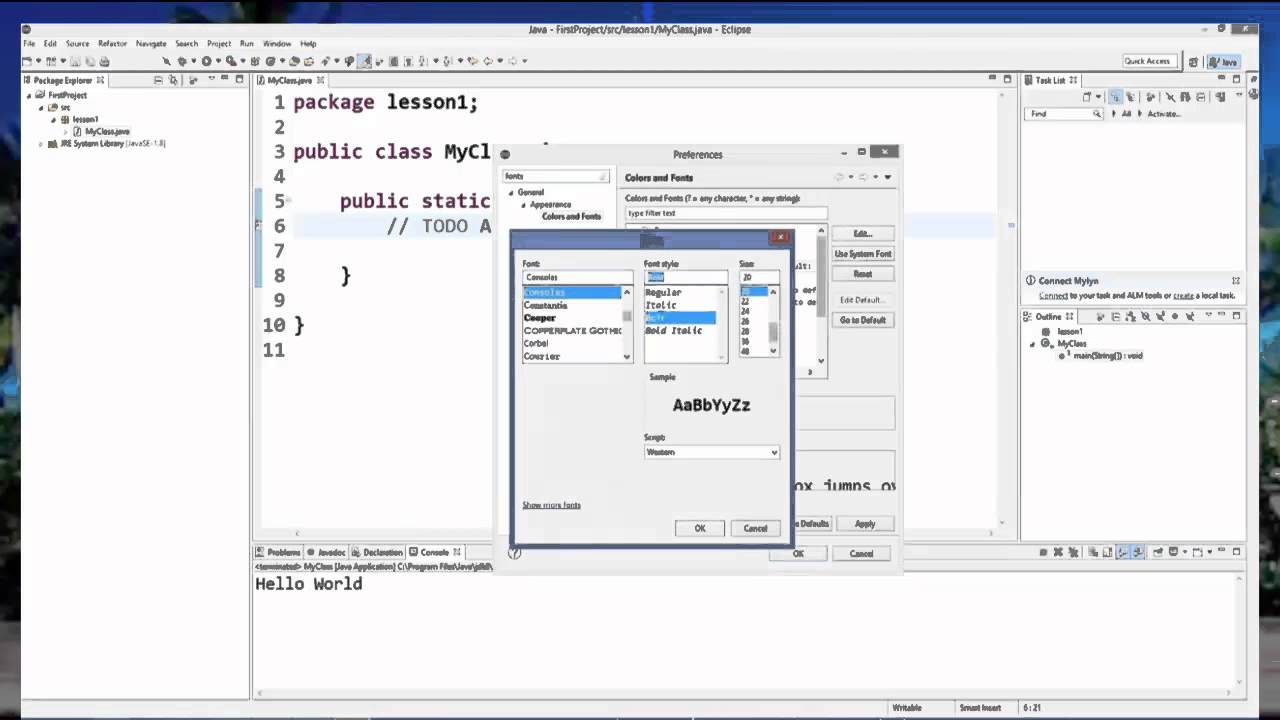Click the New Task icon in Task List
The height and width of the screenshot is (720, 1280).
(x=1087, y=97)
